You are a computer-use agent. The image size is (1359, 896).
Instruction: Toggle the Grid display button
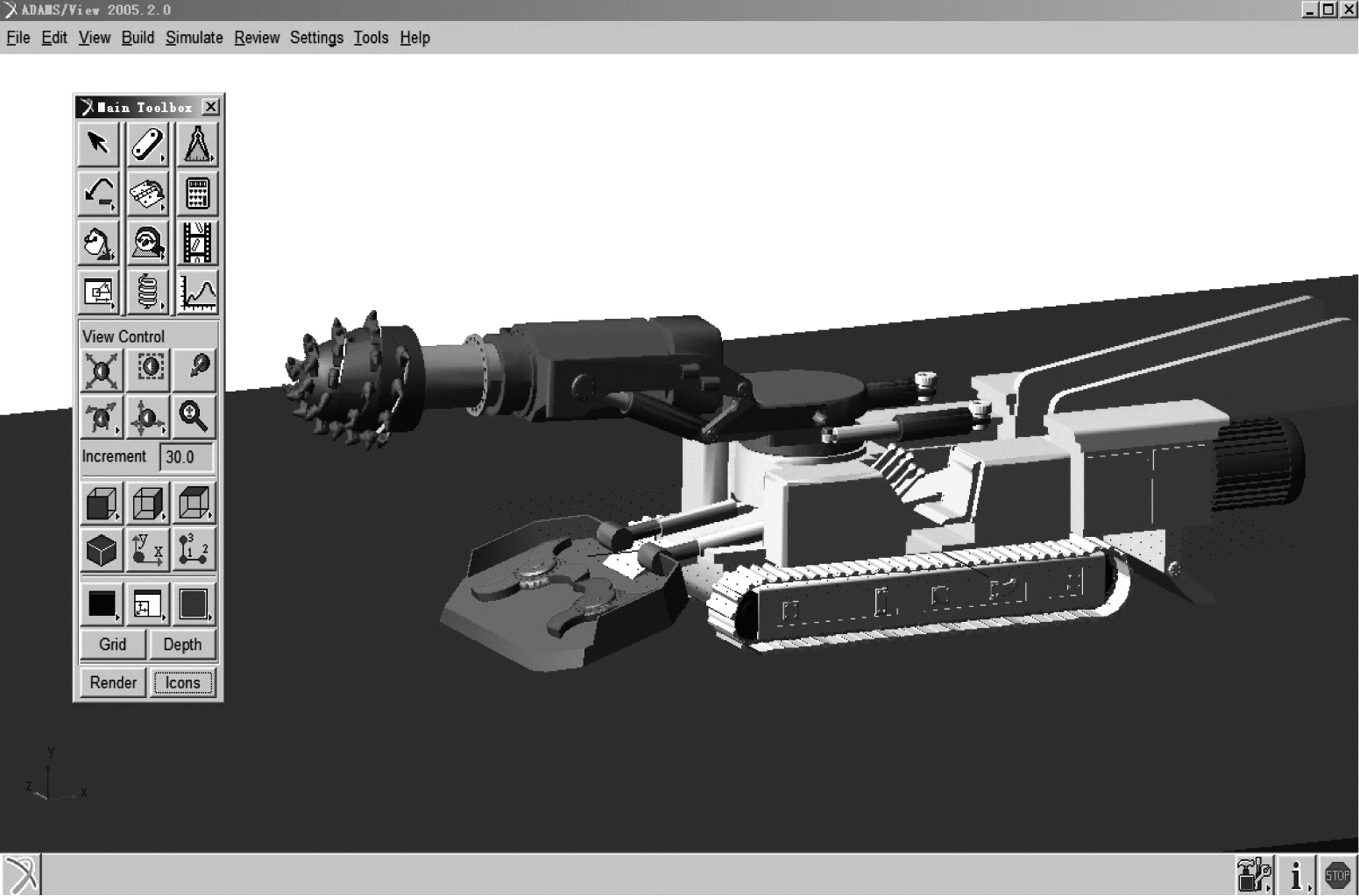coord(112,645)
